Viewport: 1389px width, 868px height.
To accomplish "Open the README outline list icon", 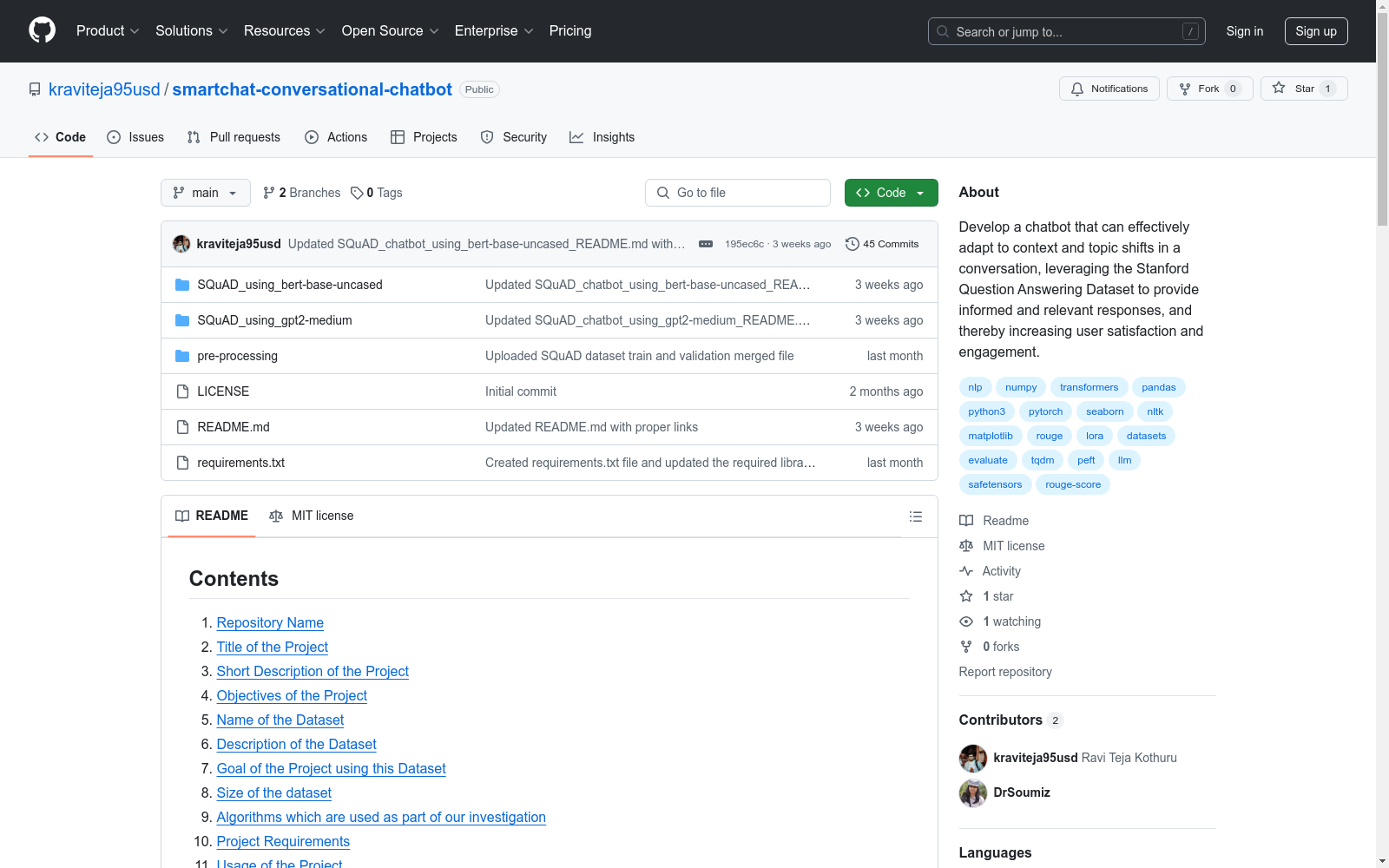I will coord(915,516).
